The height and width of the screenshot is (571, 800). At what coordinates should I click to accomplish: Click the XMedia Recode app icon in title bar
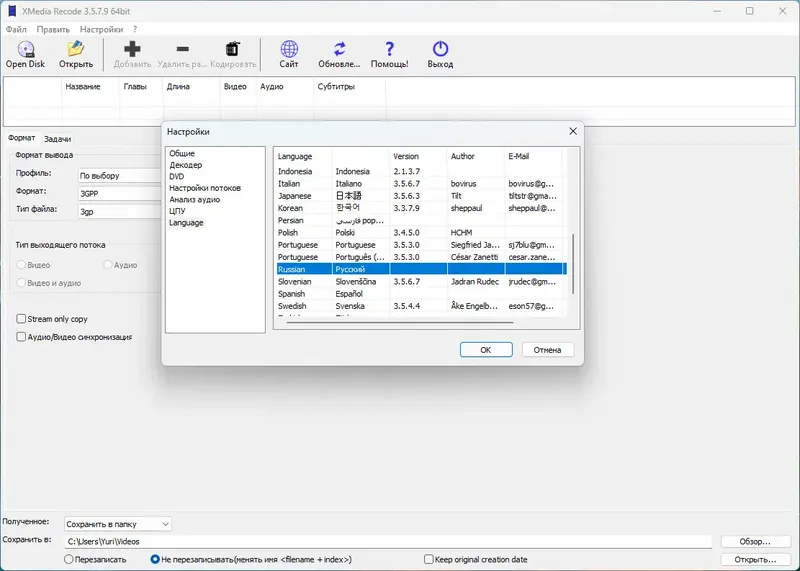tap(12, 11)
